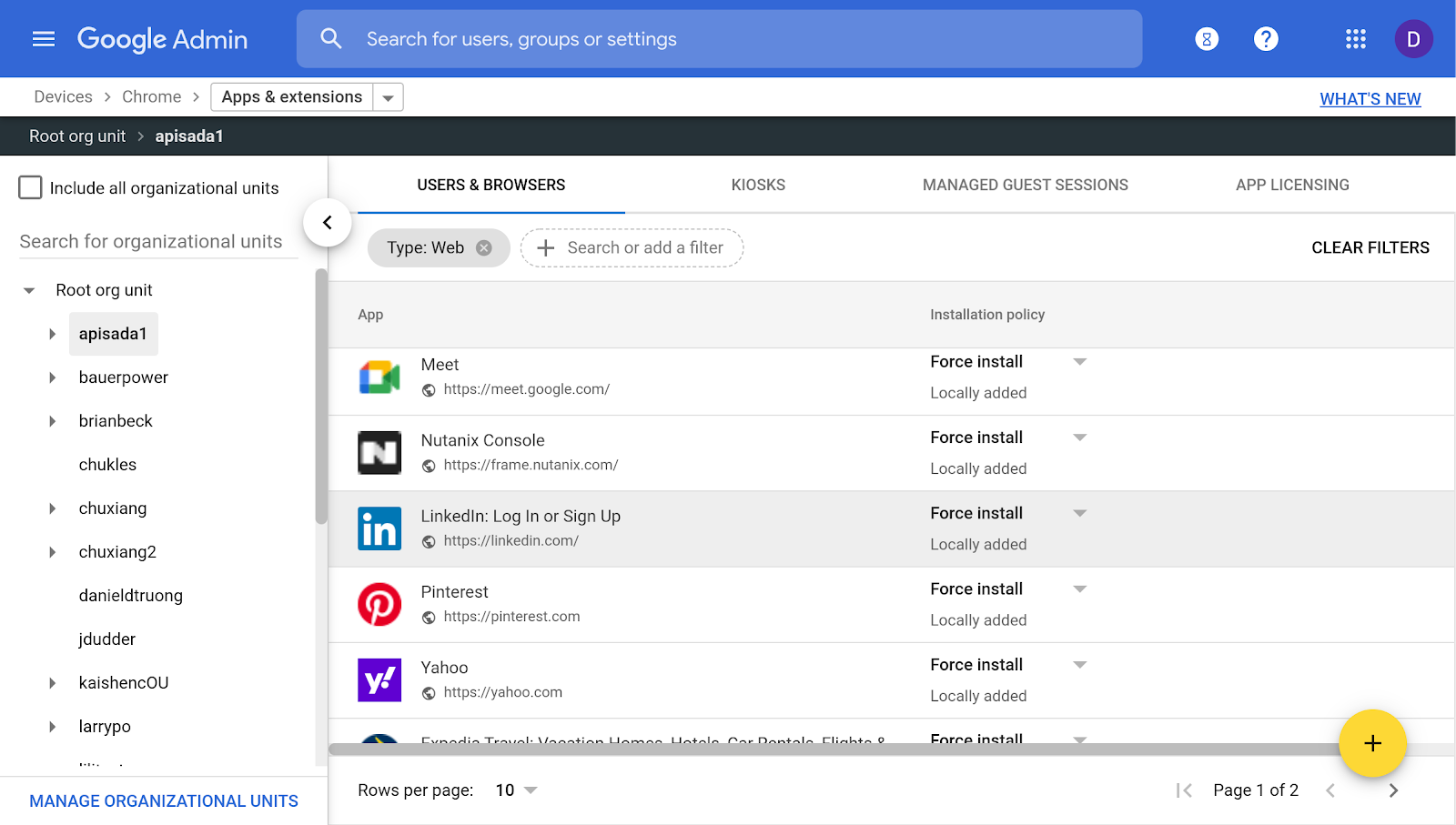The height and width of the screenshot is (825, 1456).
Task: Go to next page of apps
Action: pyautogui.click(x=1393, y=790)
